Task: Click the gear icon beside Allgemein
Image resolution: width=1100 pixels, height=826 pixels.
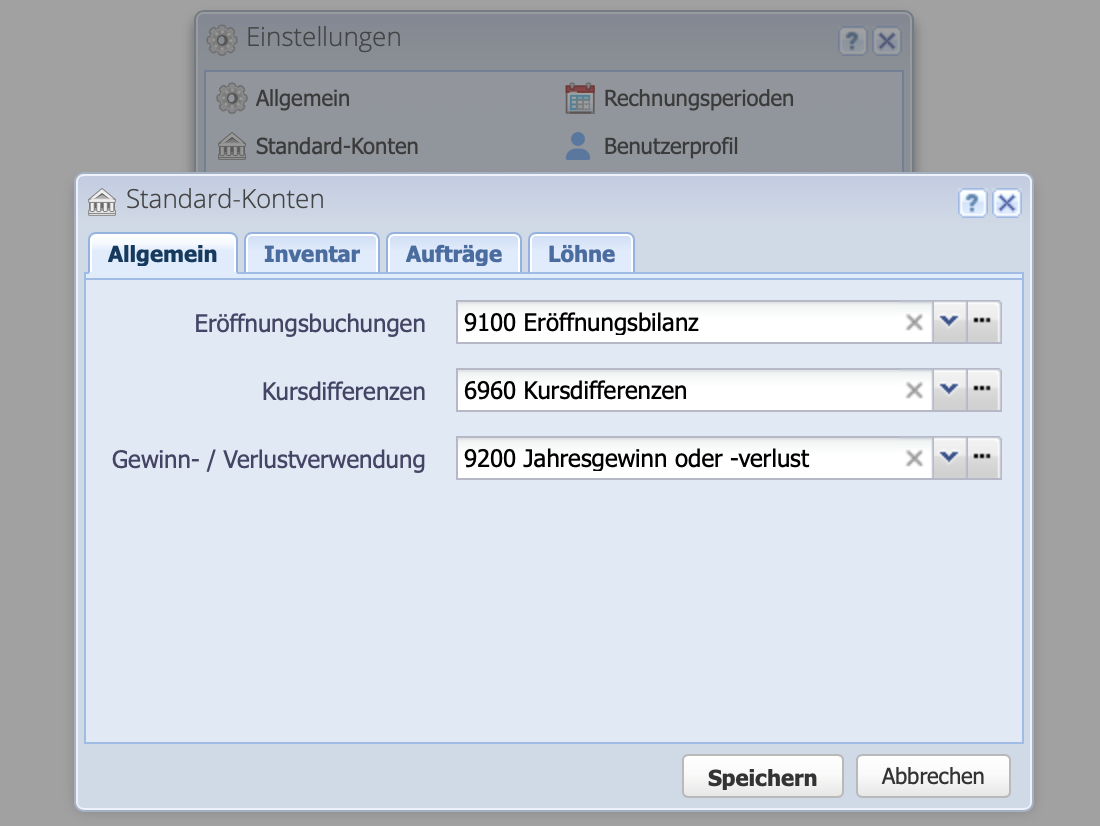Action: pos(232,97)
